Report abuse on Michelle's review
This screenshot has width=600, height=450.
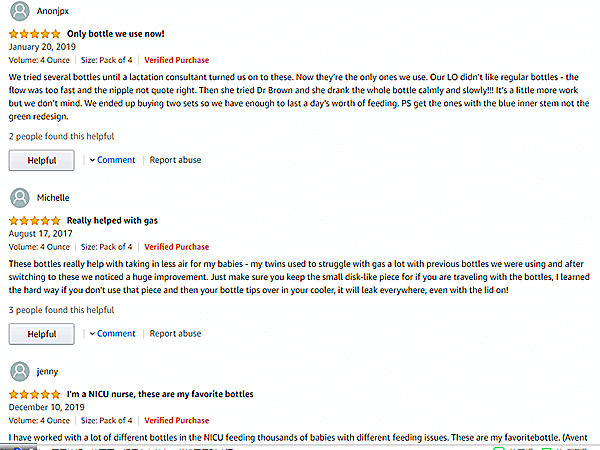(175, 334)
